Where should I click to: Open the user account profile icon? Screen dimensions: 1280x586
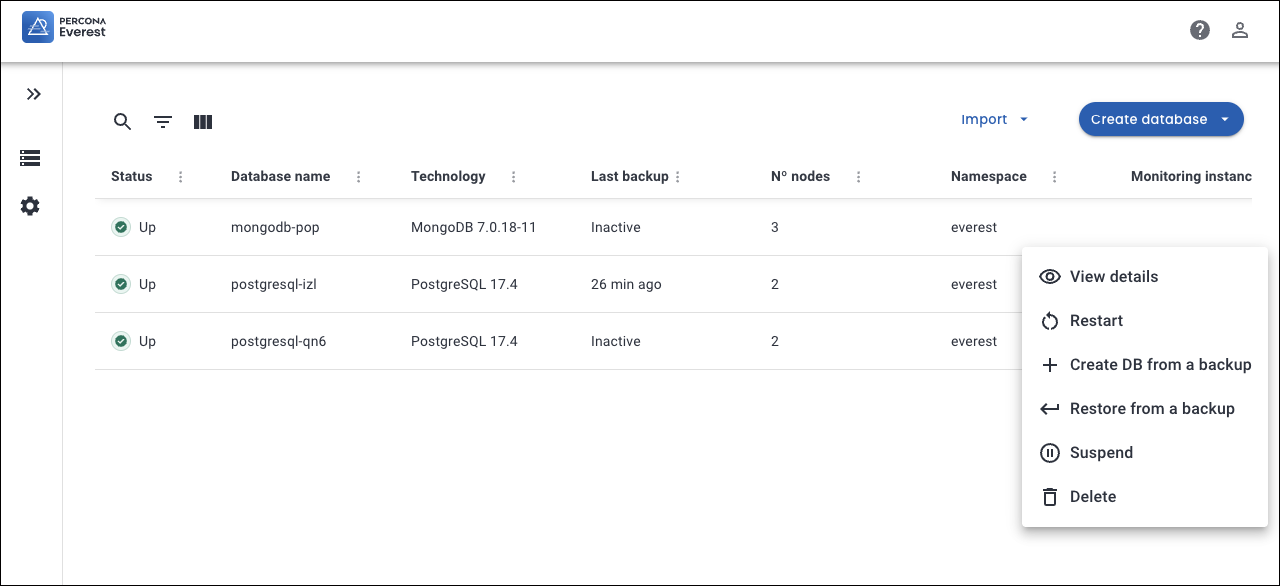(x=1240, y=30)
